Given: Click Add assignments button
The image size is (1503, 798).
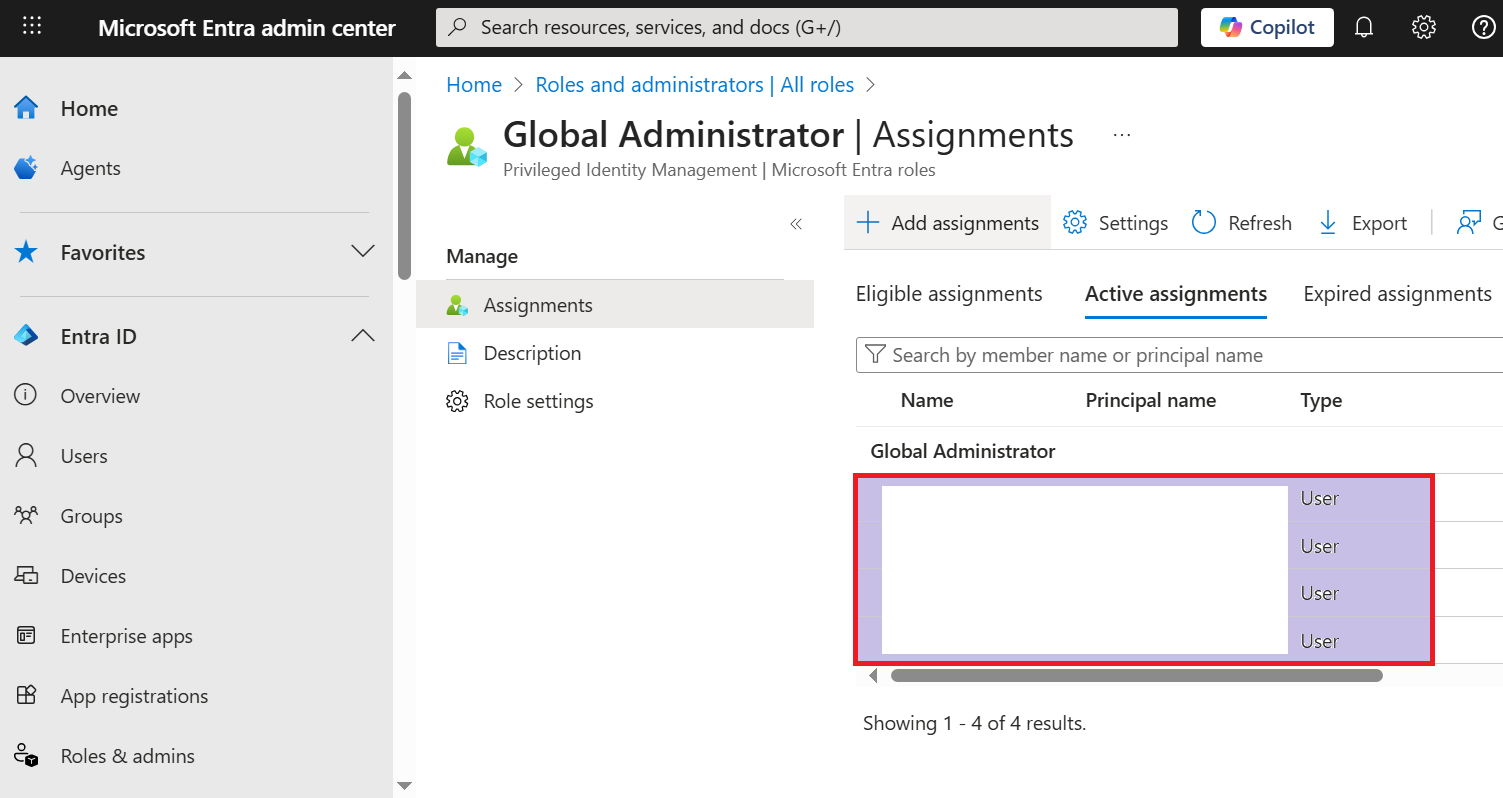Looking at the screenshot, I should 948,223.
